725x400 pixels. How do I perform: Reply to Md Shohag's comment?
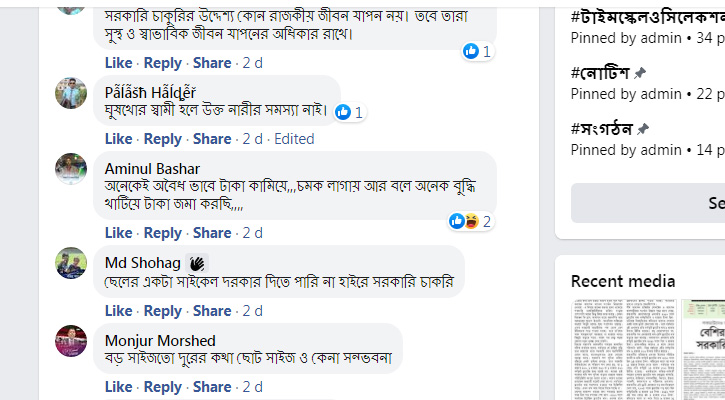click(162, 311)
